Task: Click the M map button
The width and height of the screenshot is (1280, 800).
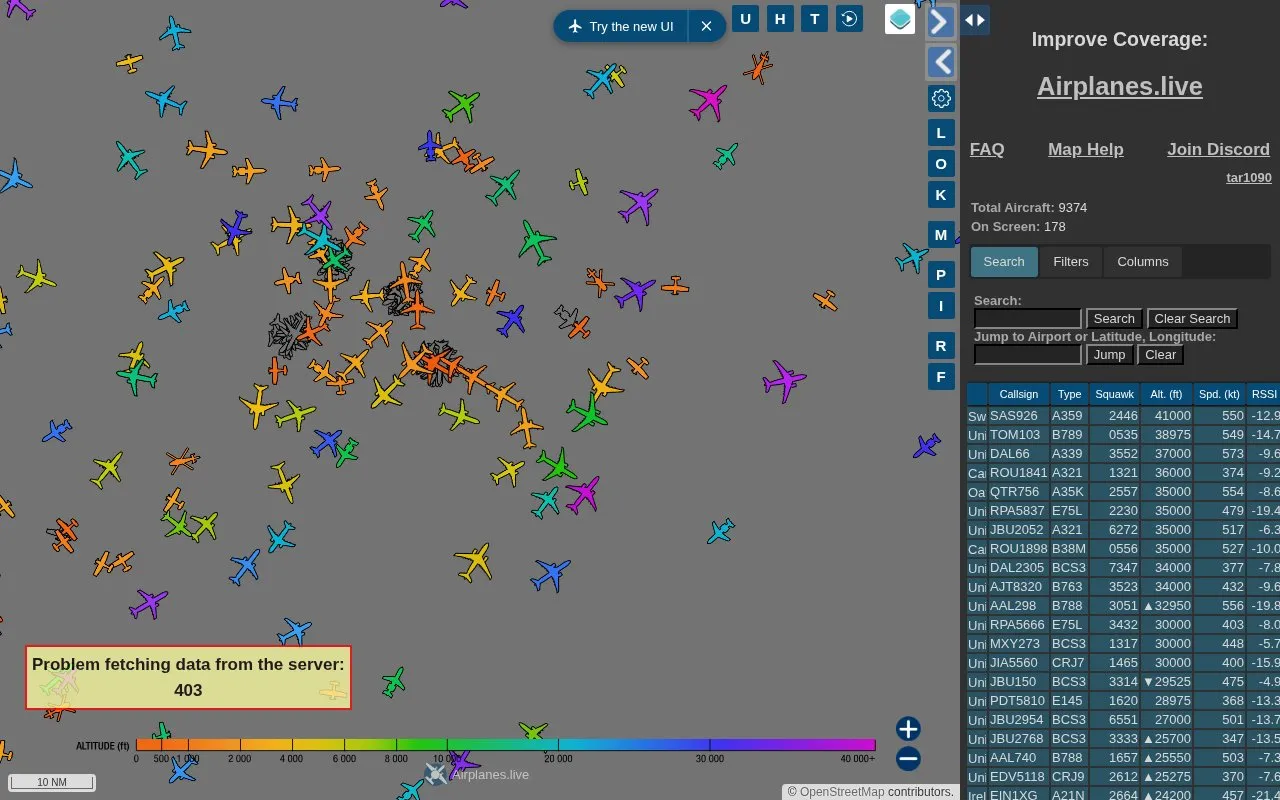Action: (x=941, y=235)
